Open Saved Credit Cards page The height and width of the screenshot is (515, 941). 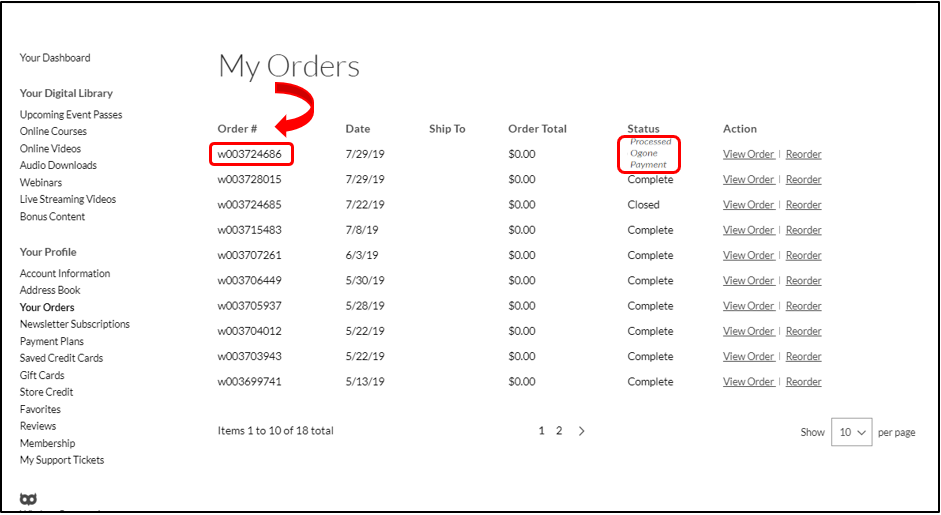[x=61, y=358]
